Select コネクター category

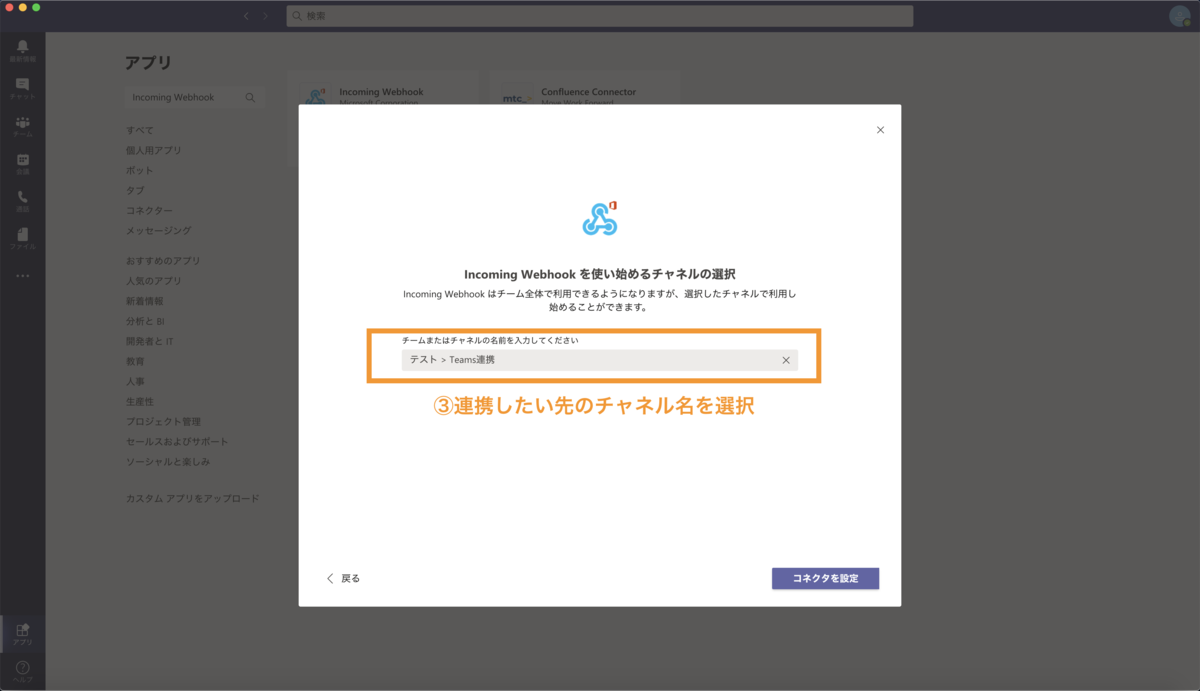point(149,210)
